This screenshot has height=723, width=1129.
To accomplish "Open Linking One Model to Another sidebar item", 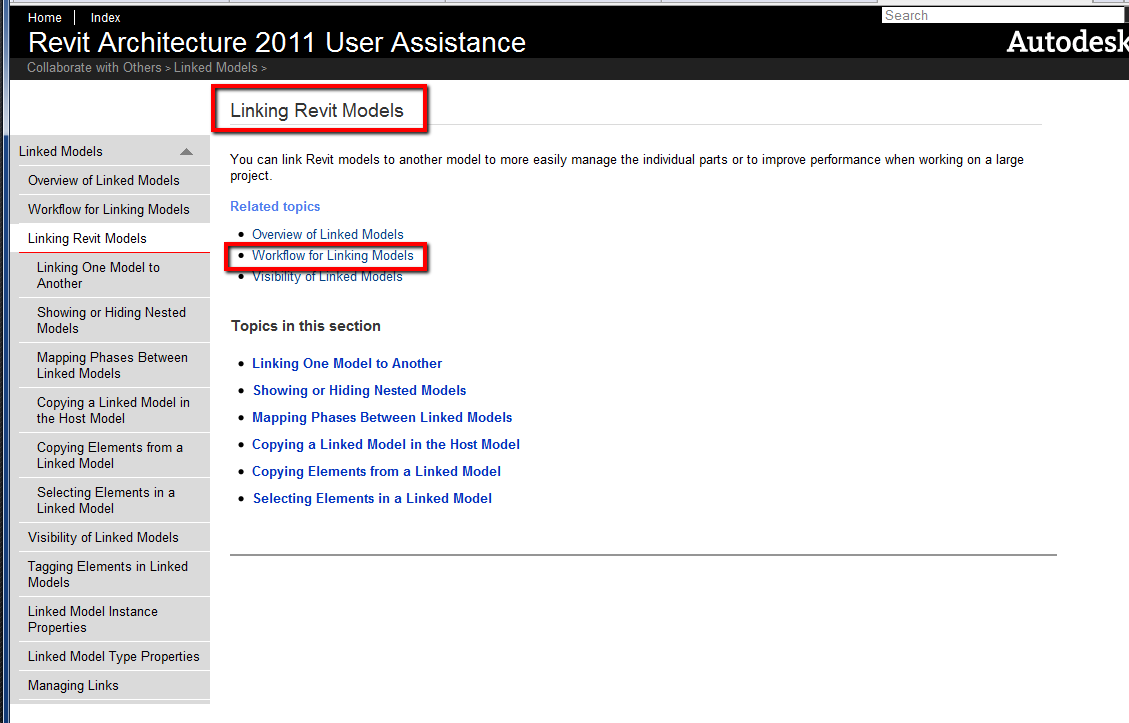I will tap(99, 275).
